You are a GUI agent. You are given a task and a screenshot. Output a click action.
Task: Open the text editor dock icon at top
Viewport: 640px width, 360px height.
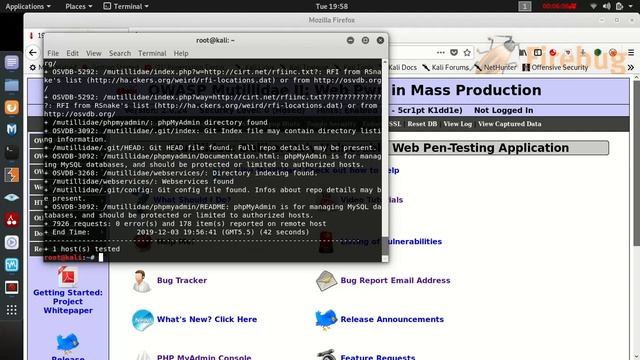point(11,62)
